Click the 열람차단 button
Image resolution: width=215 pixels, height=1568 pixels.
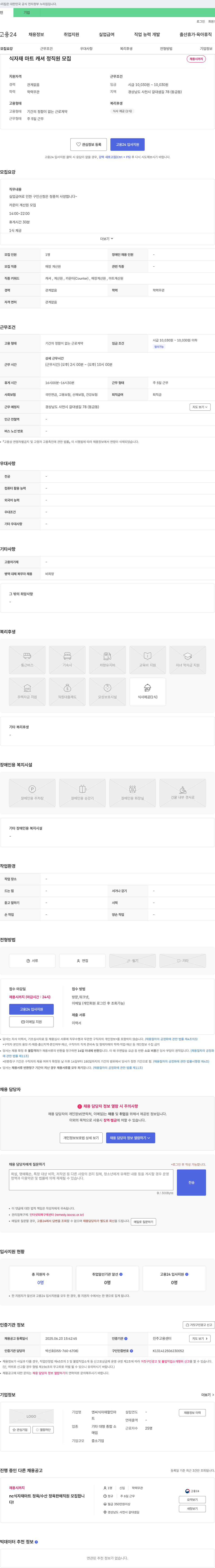click(x=43, y=1430)
